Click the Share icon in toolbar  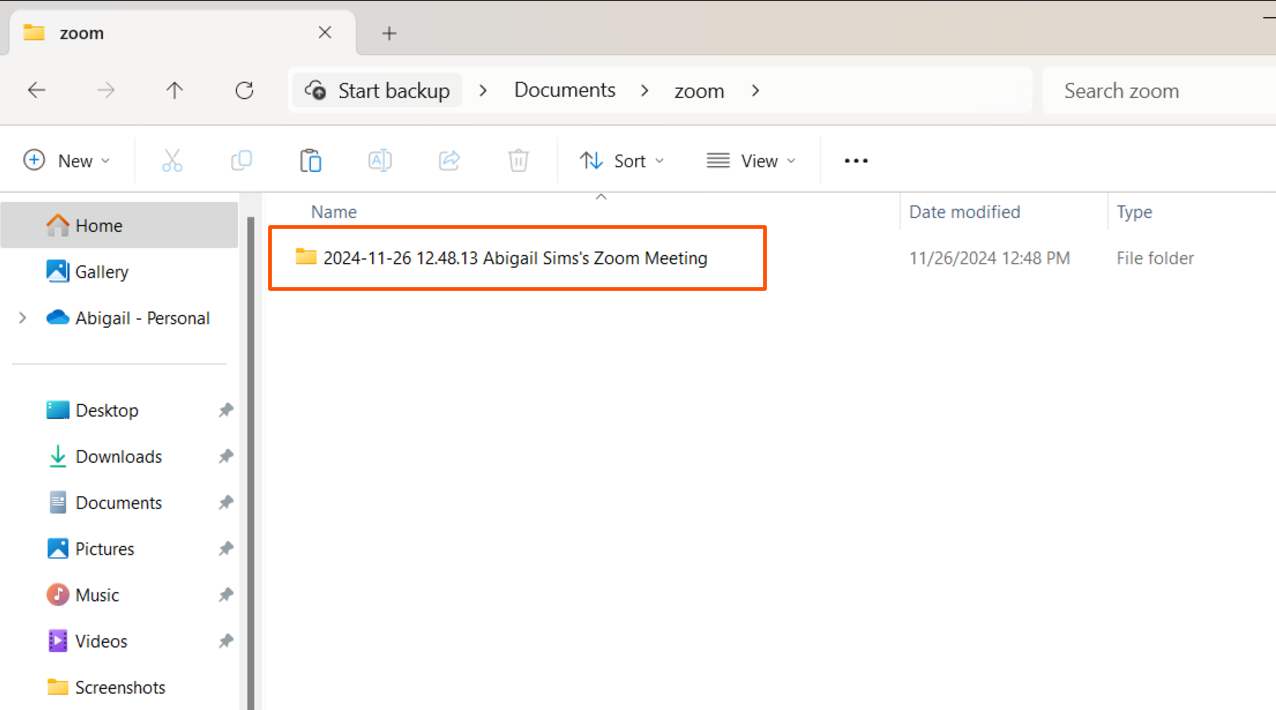click(x=449, y=161)
